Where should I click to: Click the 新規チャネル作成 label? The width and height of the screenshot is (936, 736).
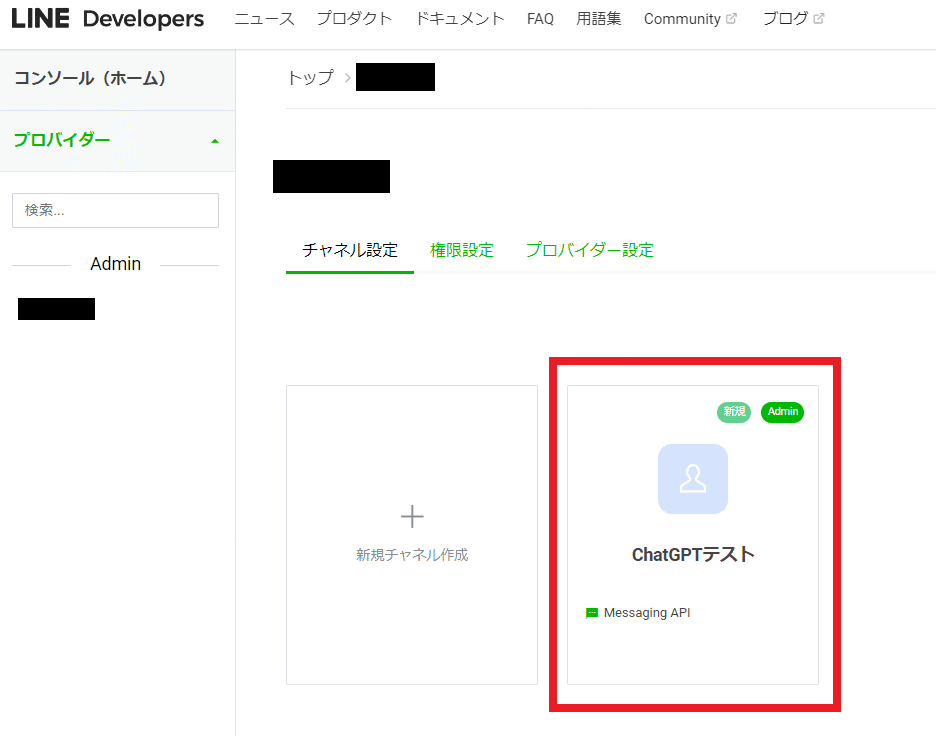point(412,555)
